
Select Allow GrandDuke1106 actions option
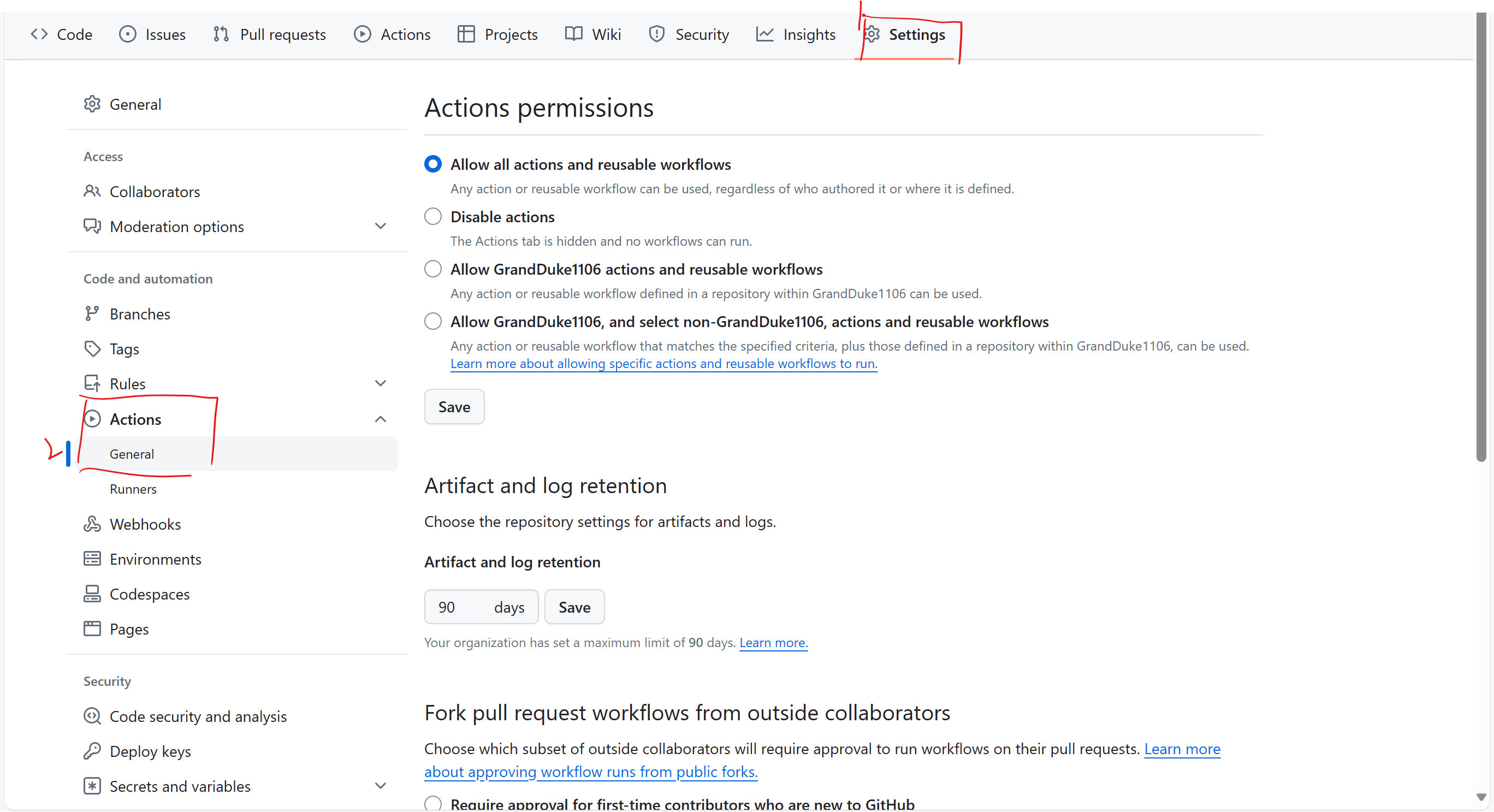pyautogui.click(x=432, y=269)
